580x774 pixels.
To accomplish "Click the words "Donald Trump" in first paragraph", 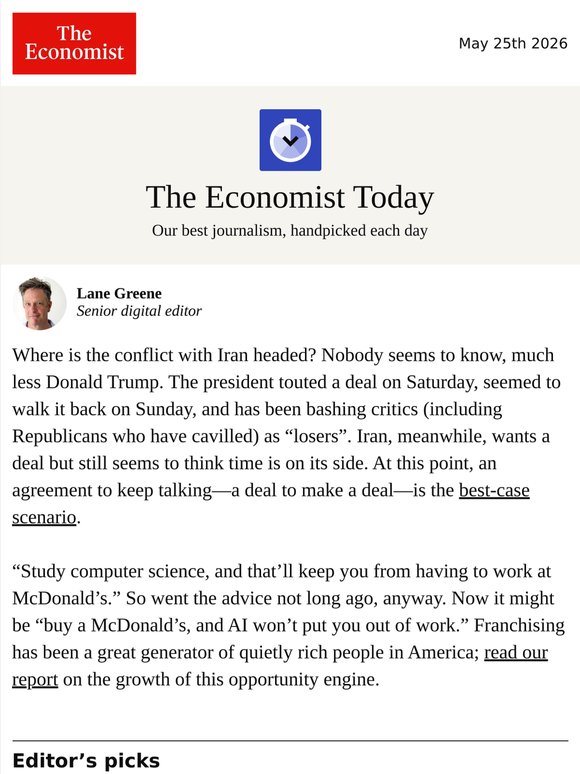I will [x=104, y=382].
